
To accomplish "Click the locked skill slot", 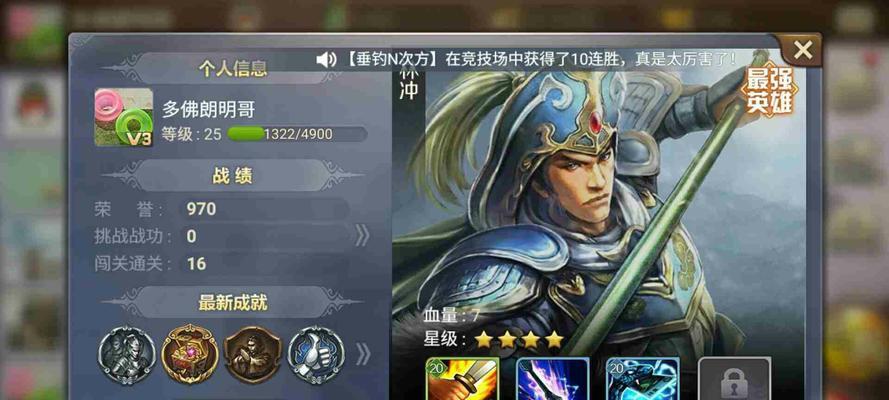I will click(734, 378).
